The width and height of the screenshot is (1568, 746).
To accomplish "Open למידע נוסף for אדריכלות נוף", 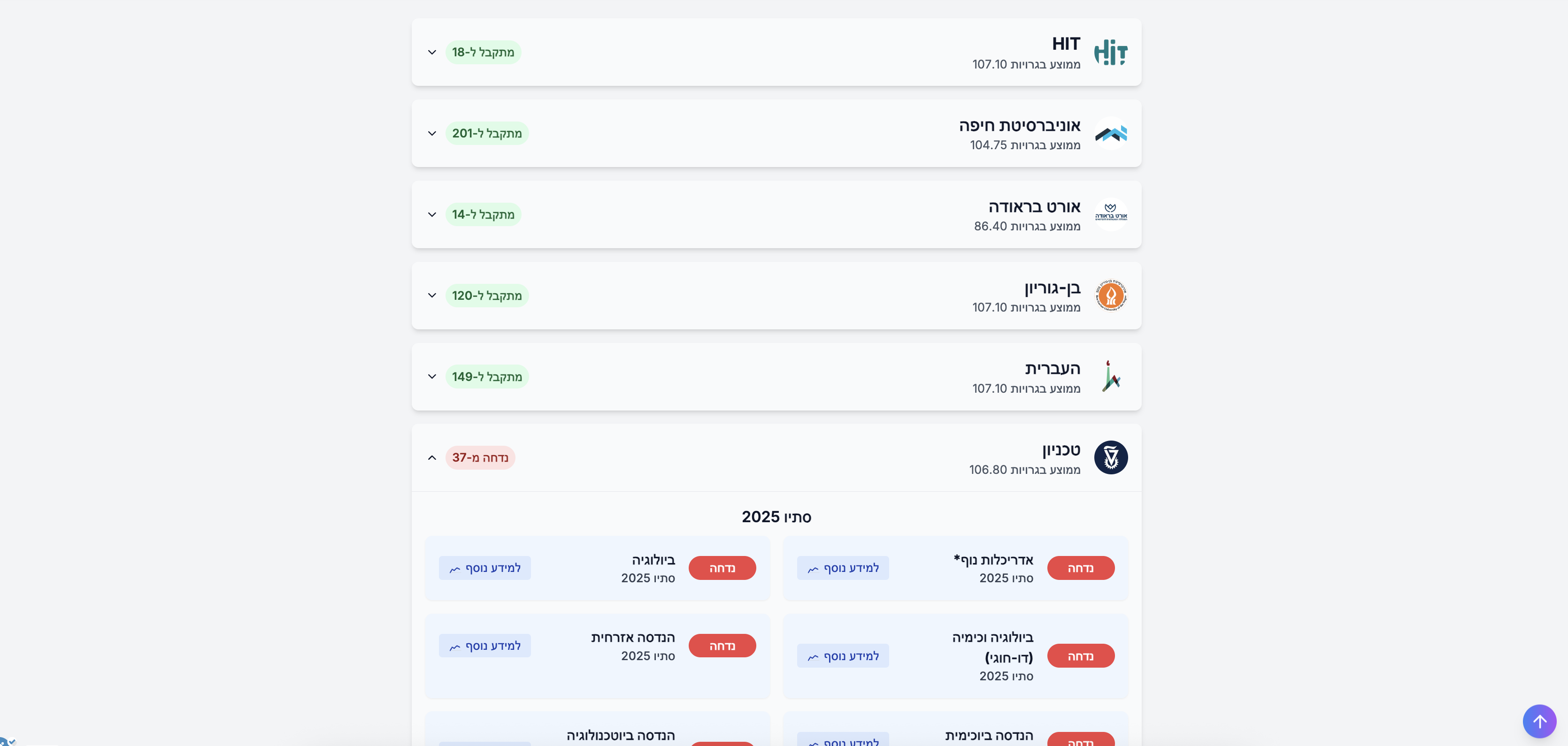I will 843,568.
